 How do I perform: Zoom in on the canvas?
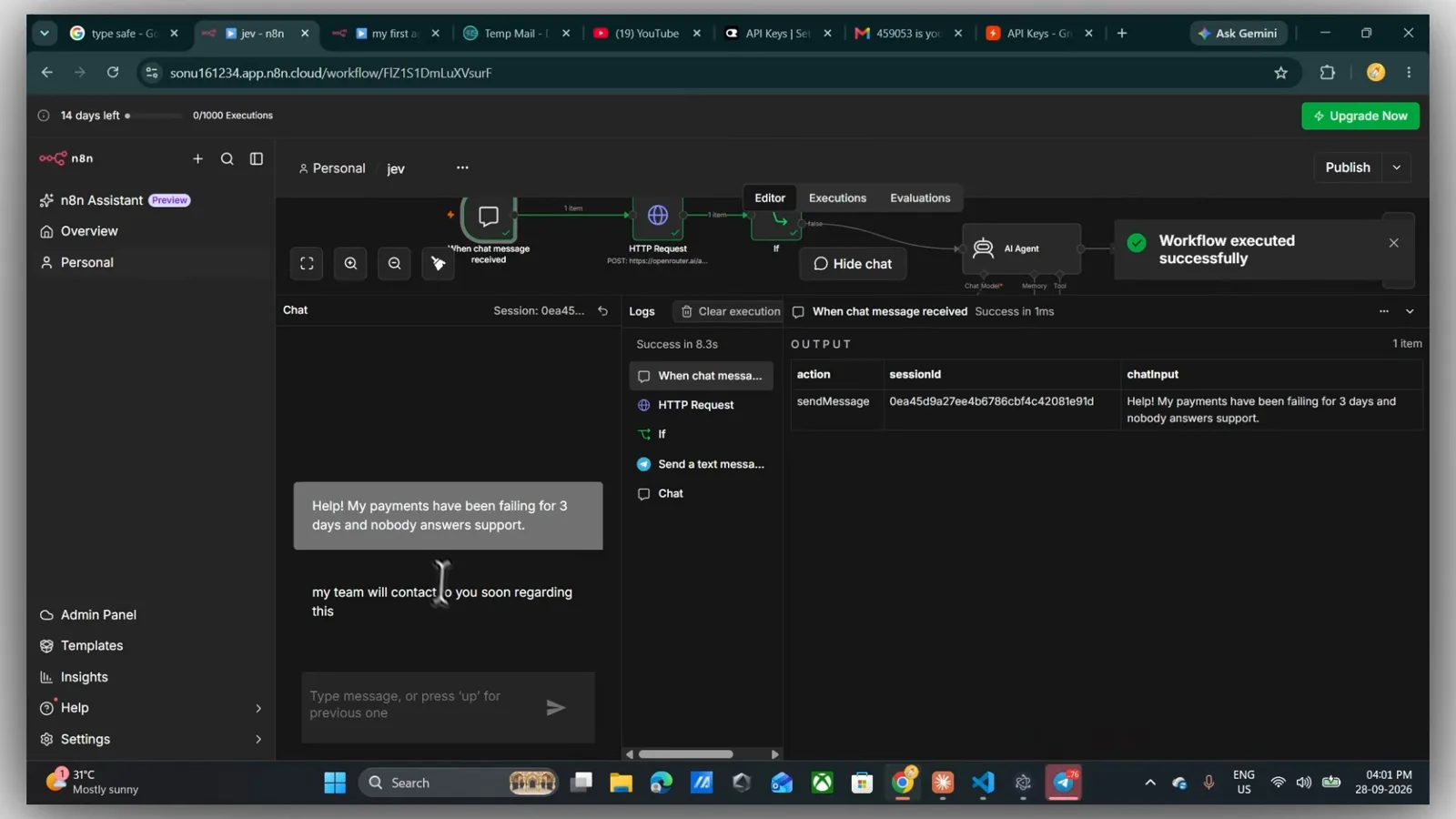350,264
